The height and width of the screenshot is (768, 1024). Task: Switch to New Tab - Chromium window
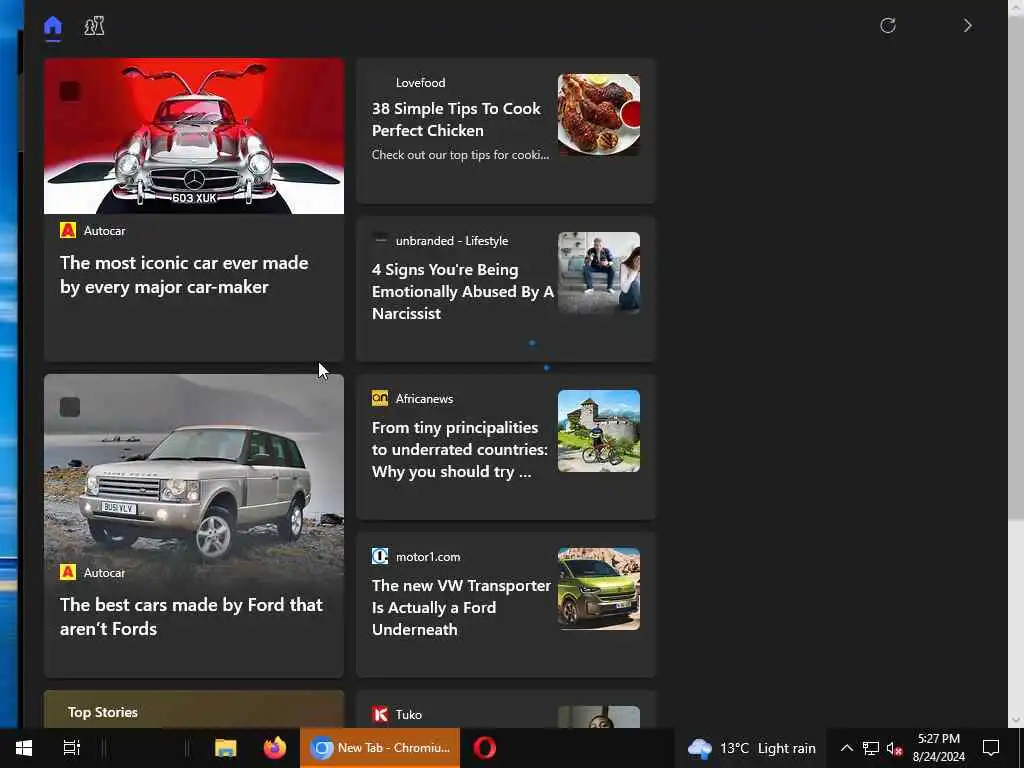(380, 748)
